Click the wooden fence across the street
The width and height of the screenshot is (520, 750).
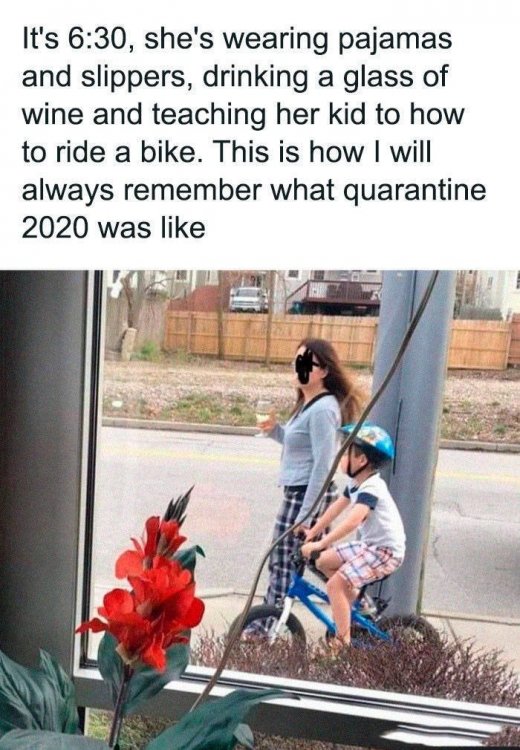click(335, 339)
